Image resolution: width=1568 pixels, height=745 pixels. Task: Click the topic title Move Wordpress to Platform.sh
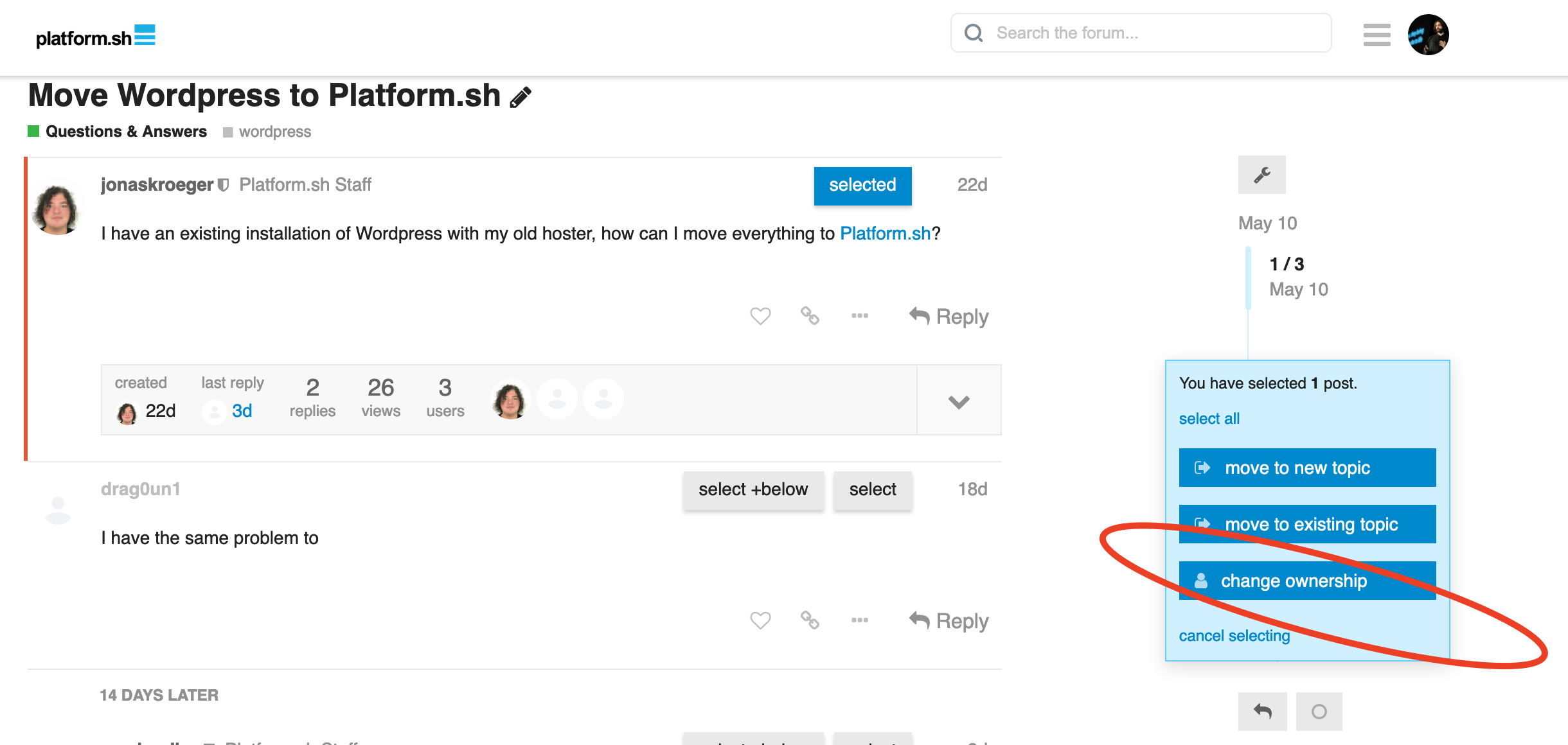pyautogui.click(x=264, y=96)
